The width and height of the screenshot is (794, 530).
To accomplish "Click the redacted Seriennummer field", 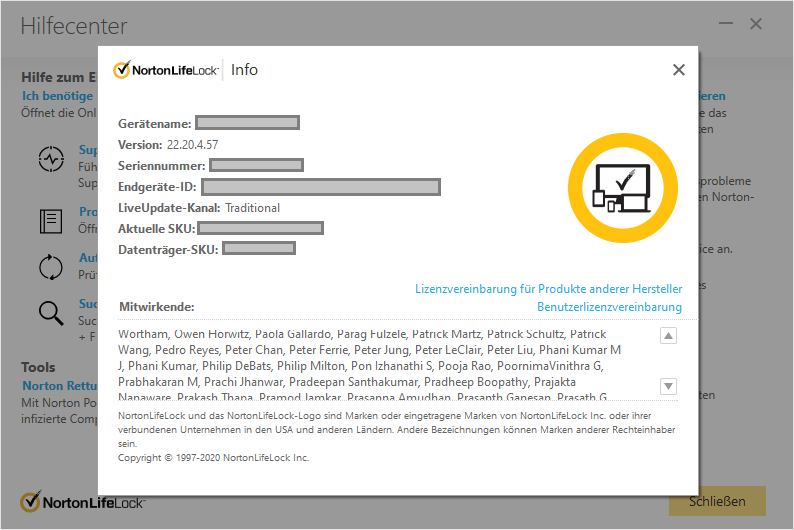I will pos(257,165).
